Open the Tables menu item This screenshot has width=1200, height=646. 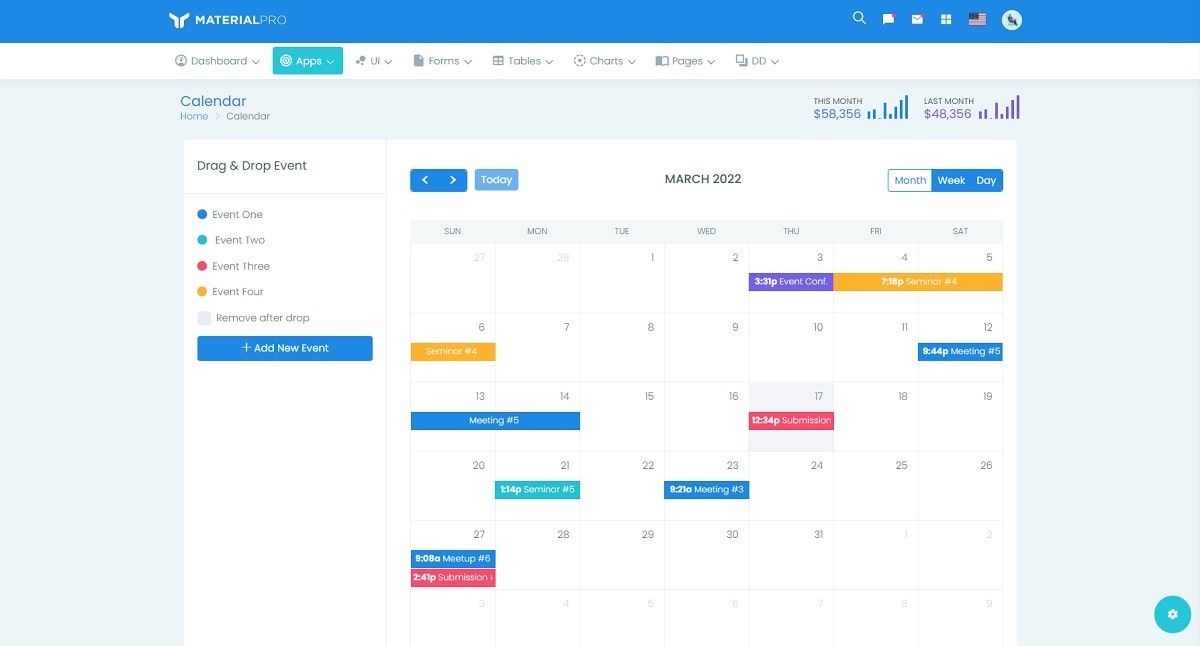[524, 60]
